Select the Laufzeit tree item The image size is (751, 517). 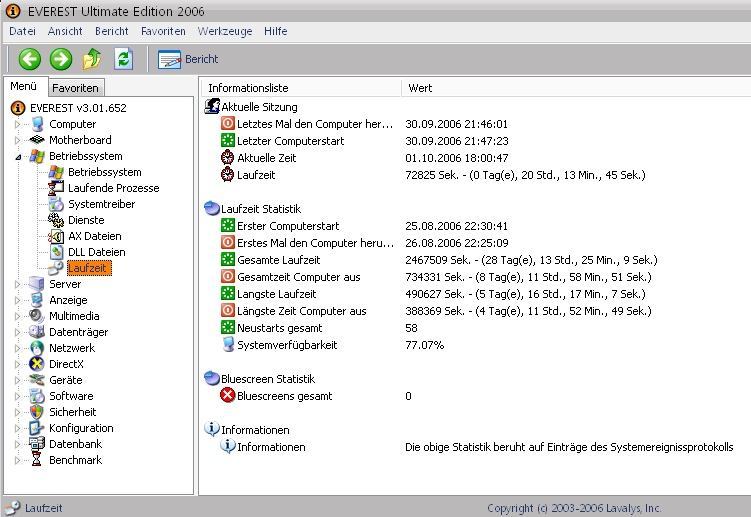(90, 268)
